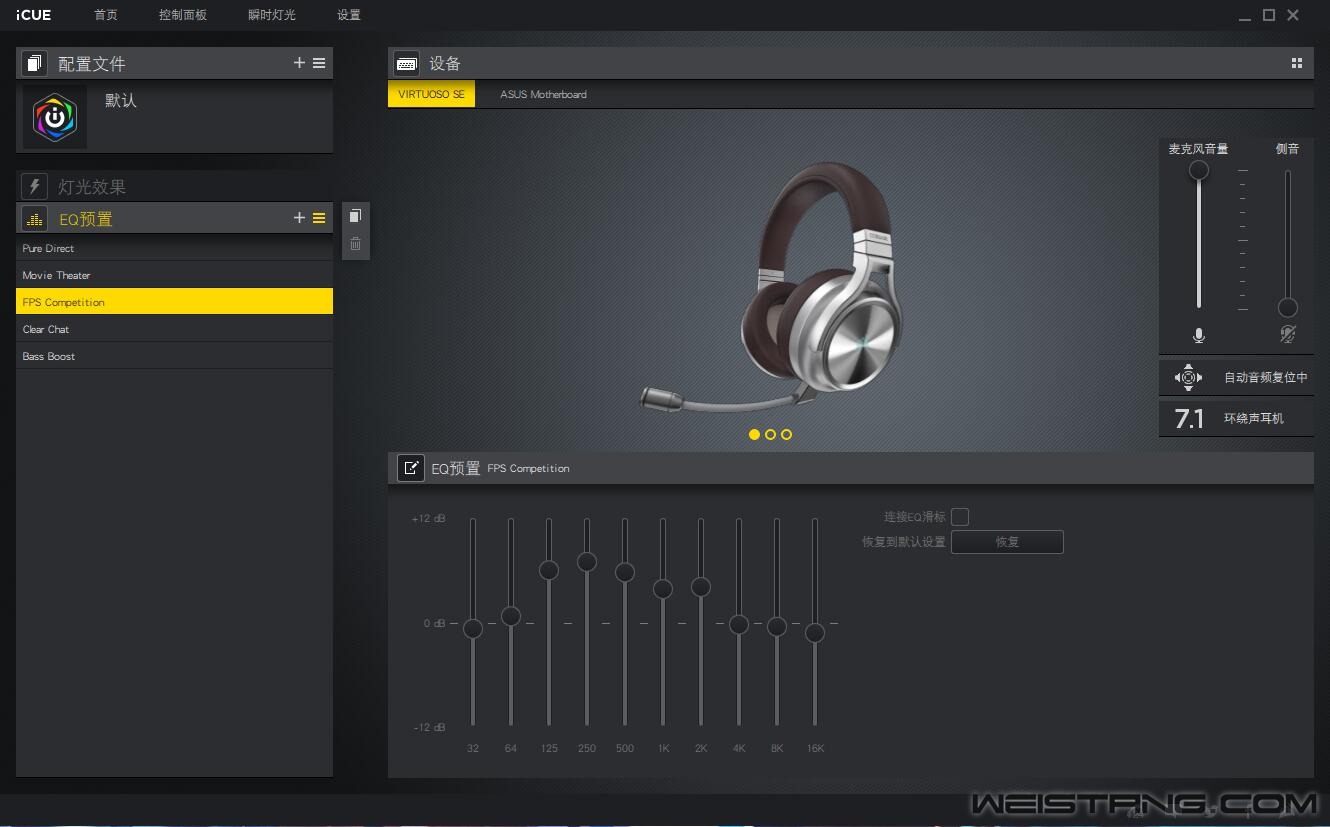
Task: Click the 环绕声耳机 label
Action: (1254, 418)
